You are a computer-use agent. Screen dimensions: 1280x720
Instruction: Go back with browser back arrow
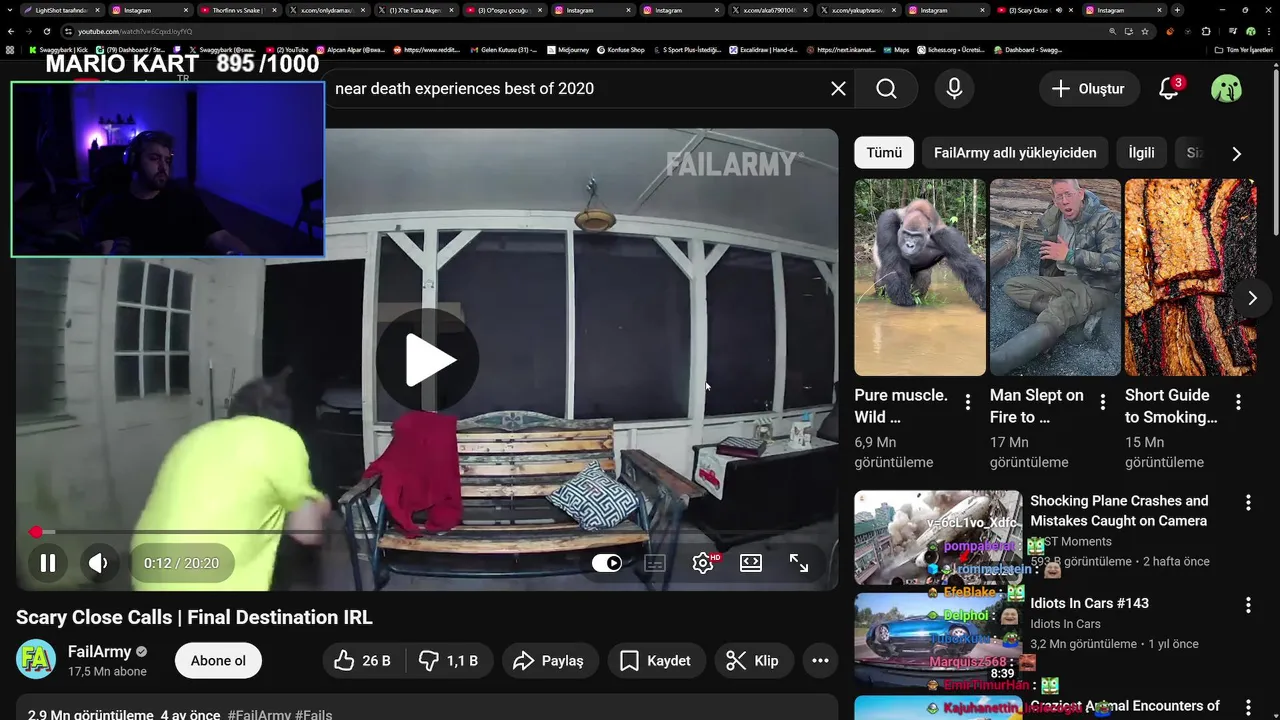click(x=11, y=31)
